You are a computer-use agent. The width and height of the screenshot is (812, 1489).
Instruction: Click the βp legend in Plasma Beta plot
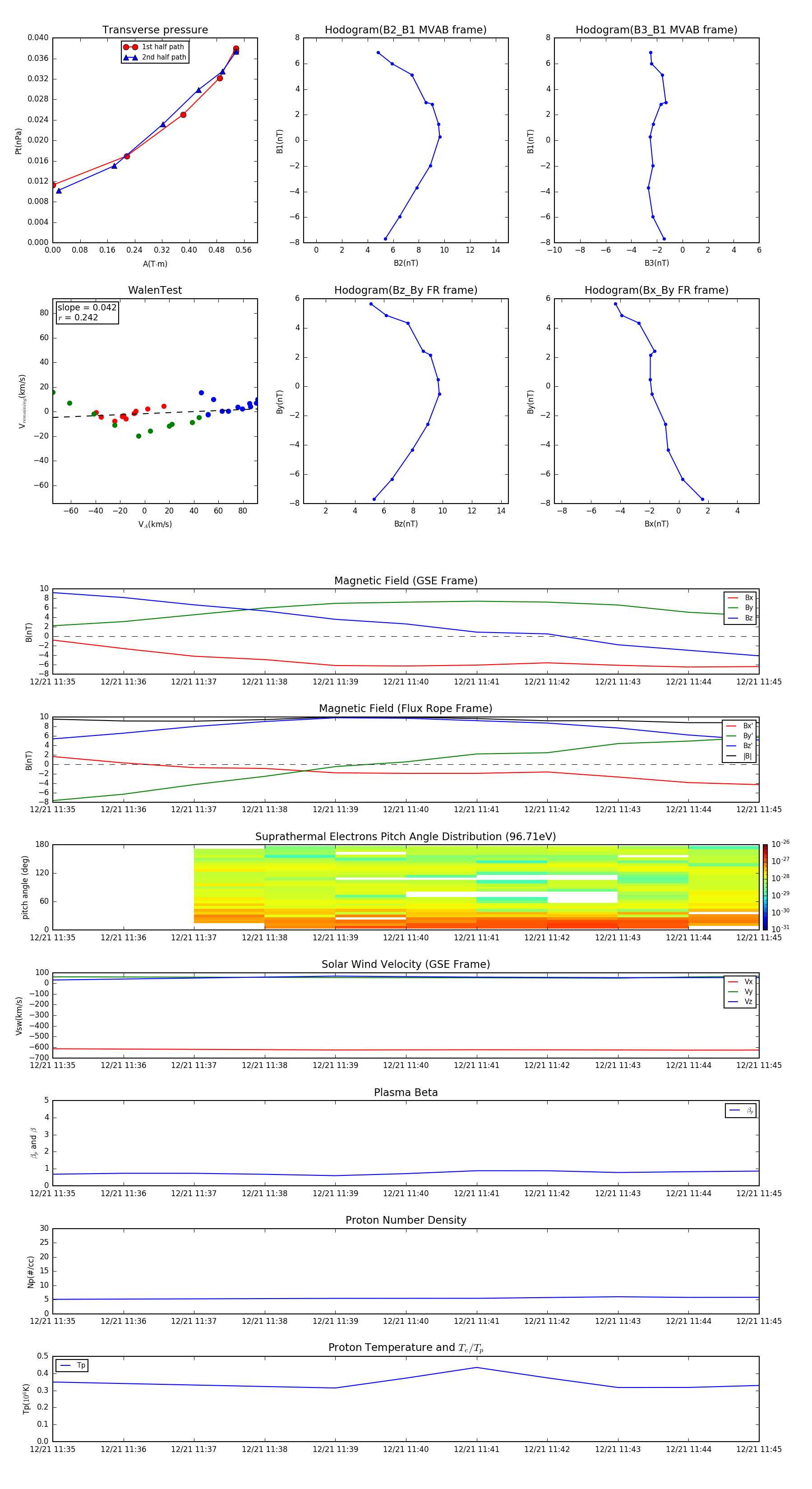(741, 1110)
